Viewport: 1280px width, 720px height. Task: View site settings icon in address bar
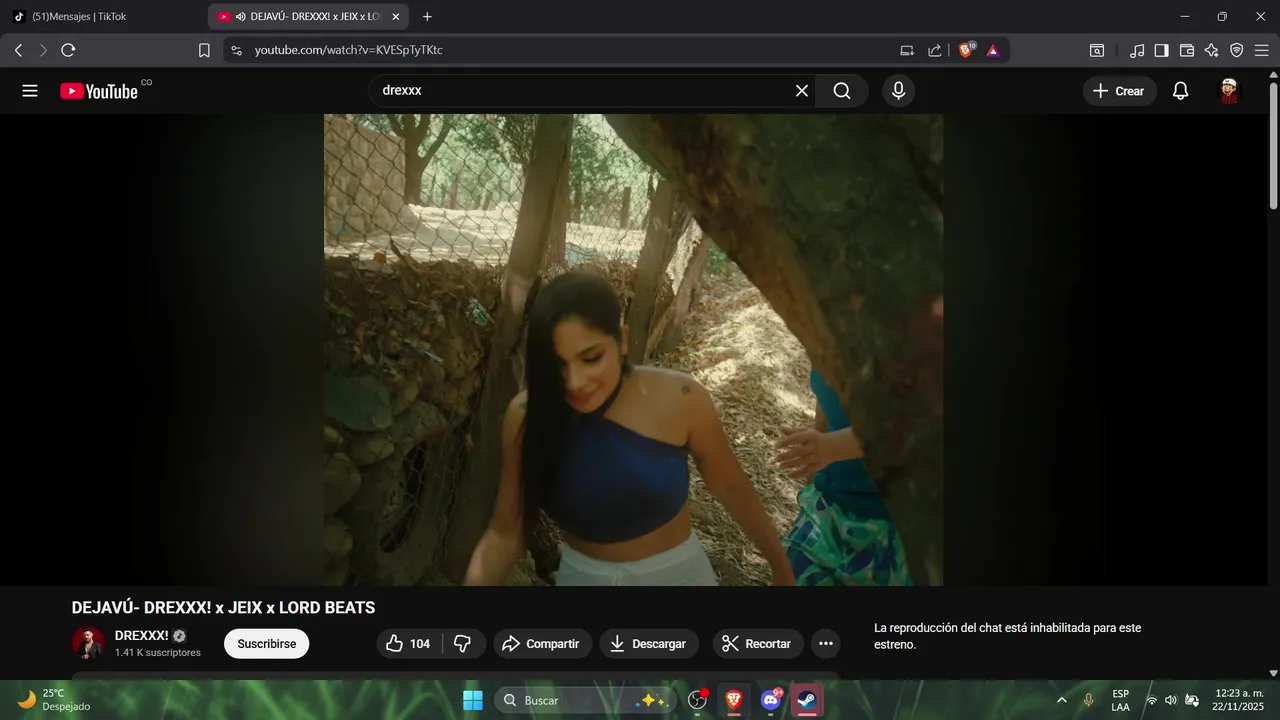236,50
